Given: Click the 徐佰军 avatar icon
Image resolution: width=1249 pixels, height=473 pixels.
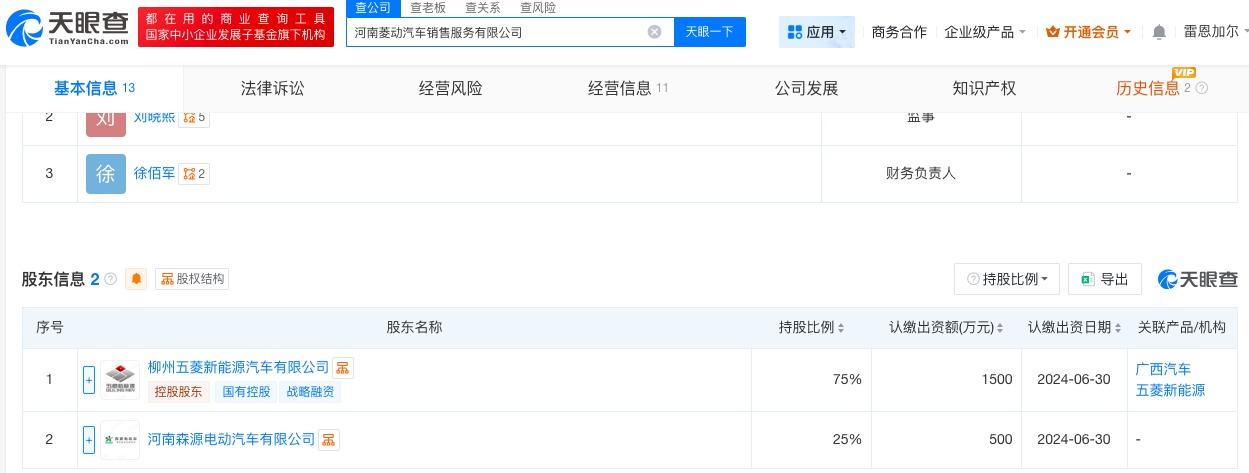Looking at the screenshot, I should coord(106,174).
